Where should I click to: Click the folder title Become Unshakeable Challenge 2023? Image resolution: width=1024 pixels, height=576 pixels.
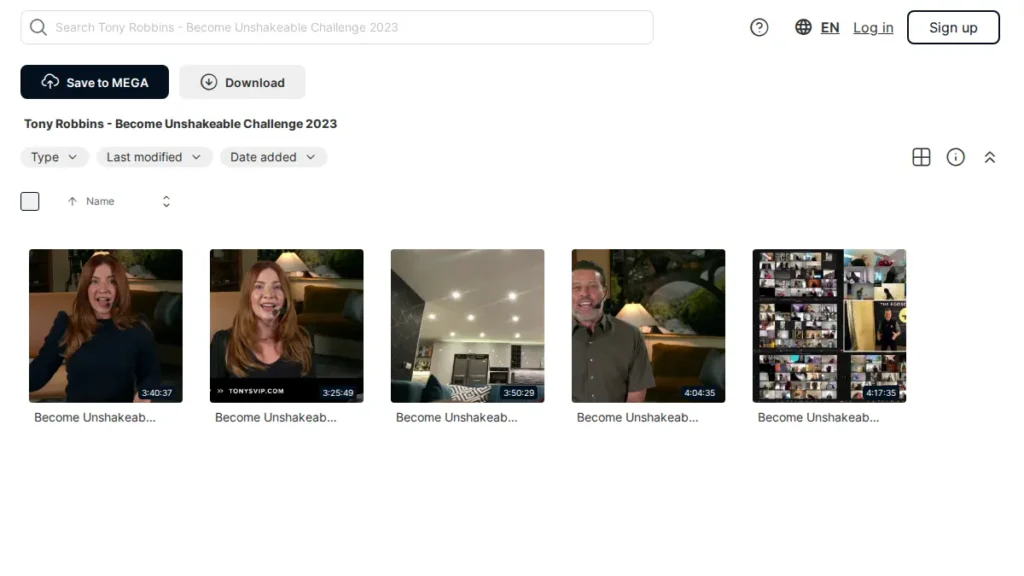pyautogui.click(x=180, y=124)
